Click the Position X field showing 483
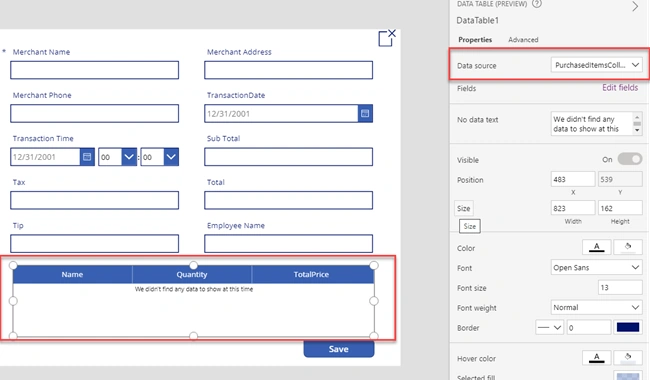Screen dimensions: 650x380 click(572, 179)
